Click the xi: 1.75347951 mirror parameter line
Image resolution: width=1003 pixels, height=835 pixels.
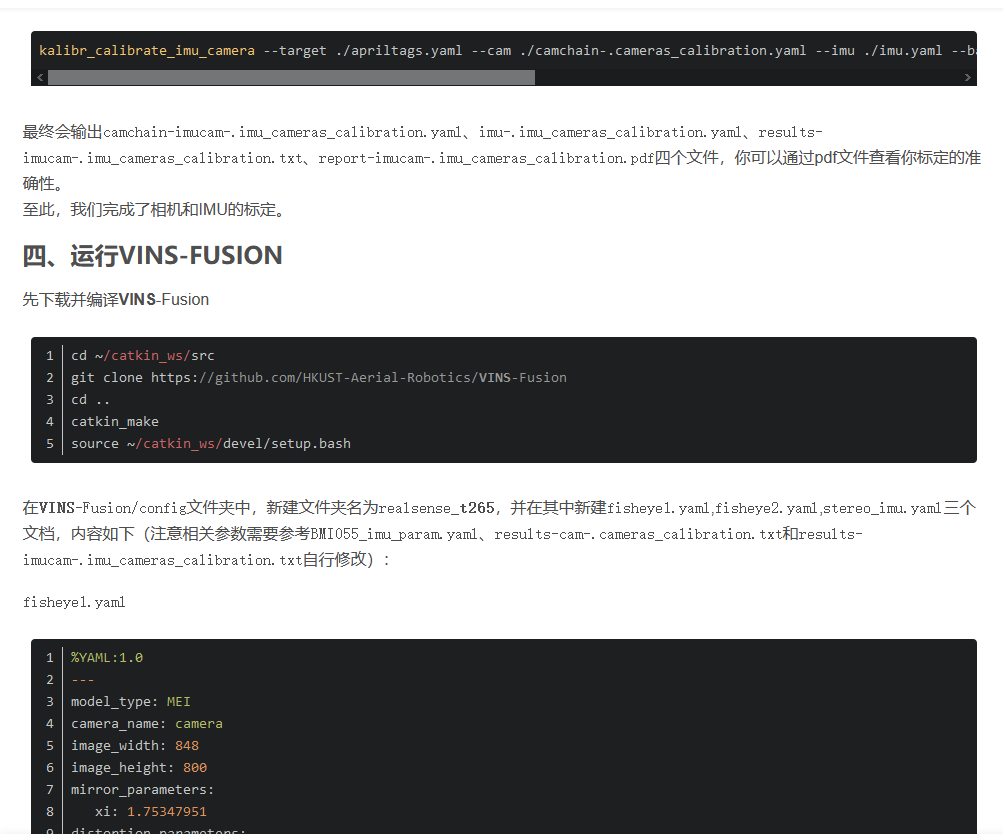pos(148,811)
